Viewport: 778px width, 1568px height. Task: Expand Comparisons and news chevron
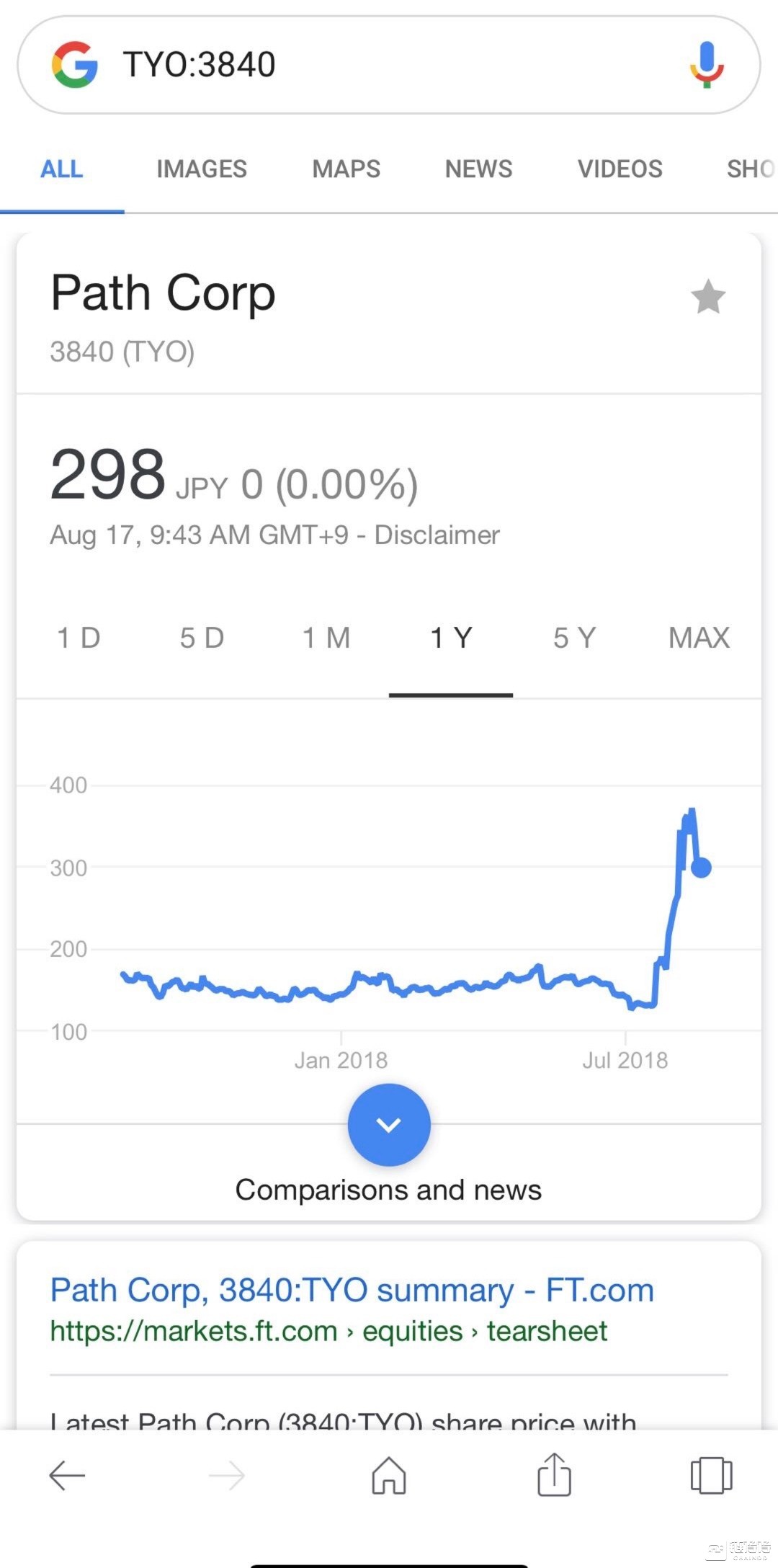(x=389, y=1125)
